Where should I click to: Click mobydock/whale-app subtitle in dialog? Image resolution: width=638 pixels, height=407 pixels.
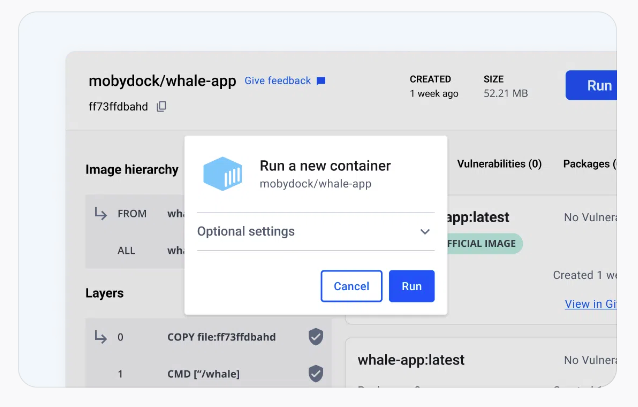tap(315, 184)
